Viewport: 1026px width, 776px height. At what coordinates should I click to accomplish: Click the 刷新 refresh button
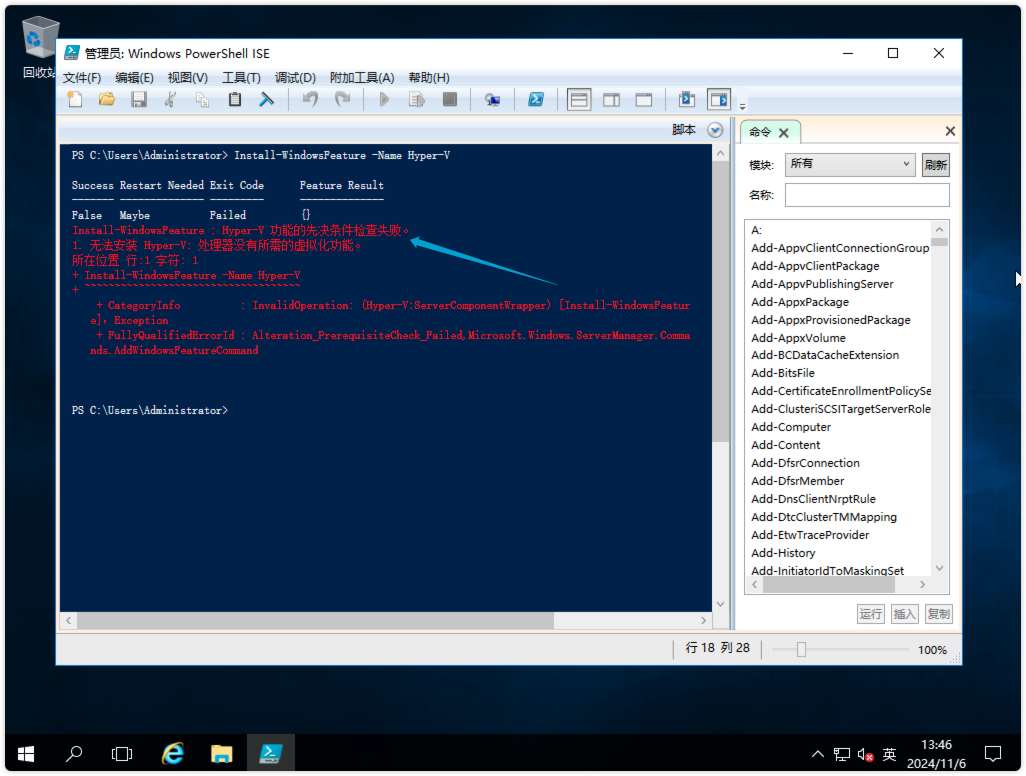pos(936,165)
